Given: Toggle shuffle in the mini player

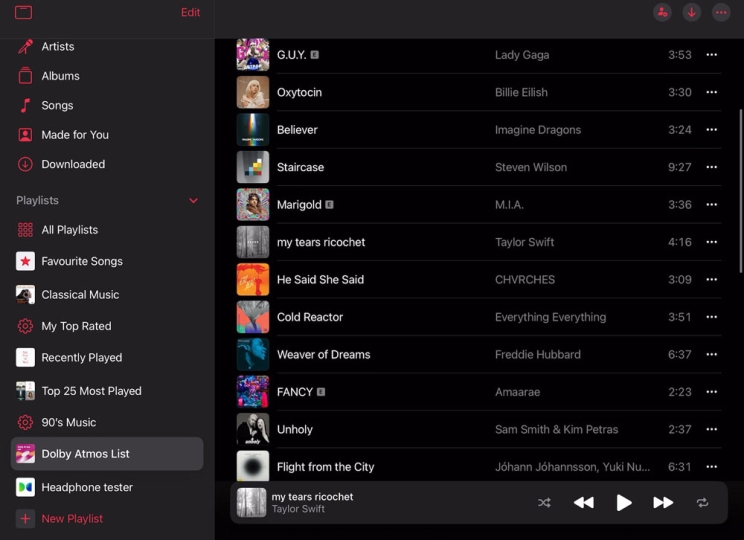Looking at the screenshot, I should point(544,503).
